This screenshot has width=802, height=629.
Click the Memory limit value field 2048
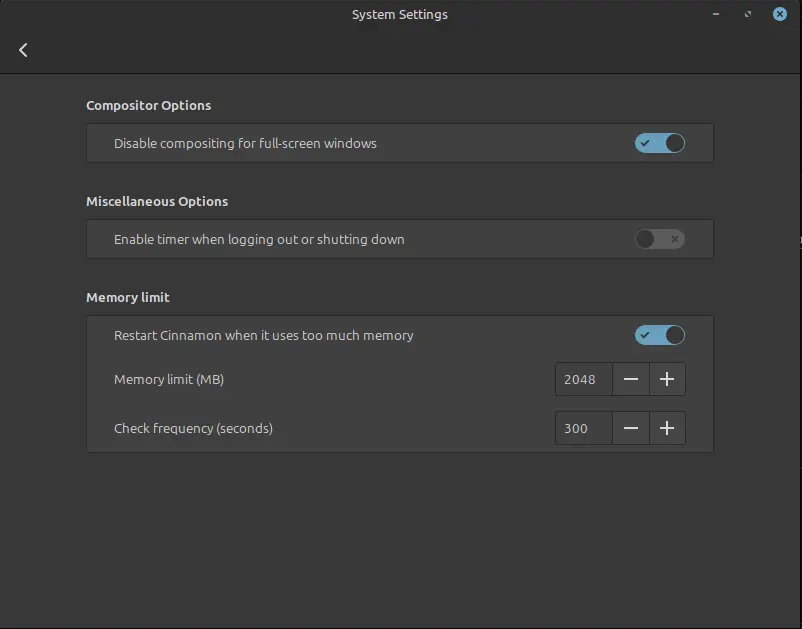pos(584,379)
